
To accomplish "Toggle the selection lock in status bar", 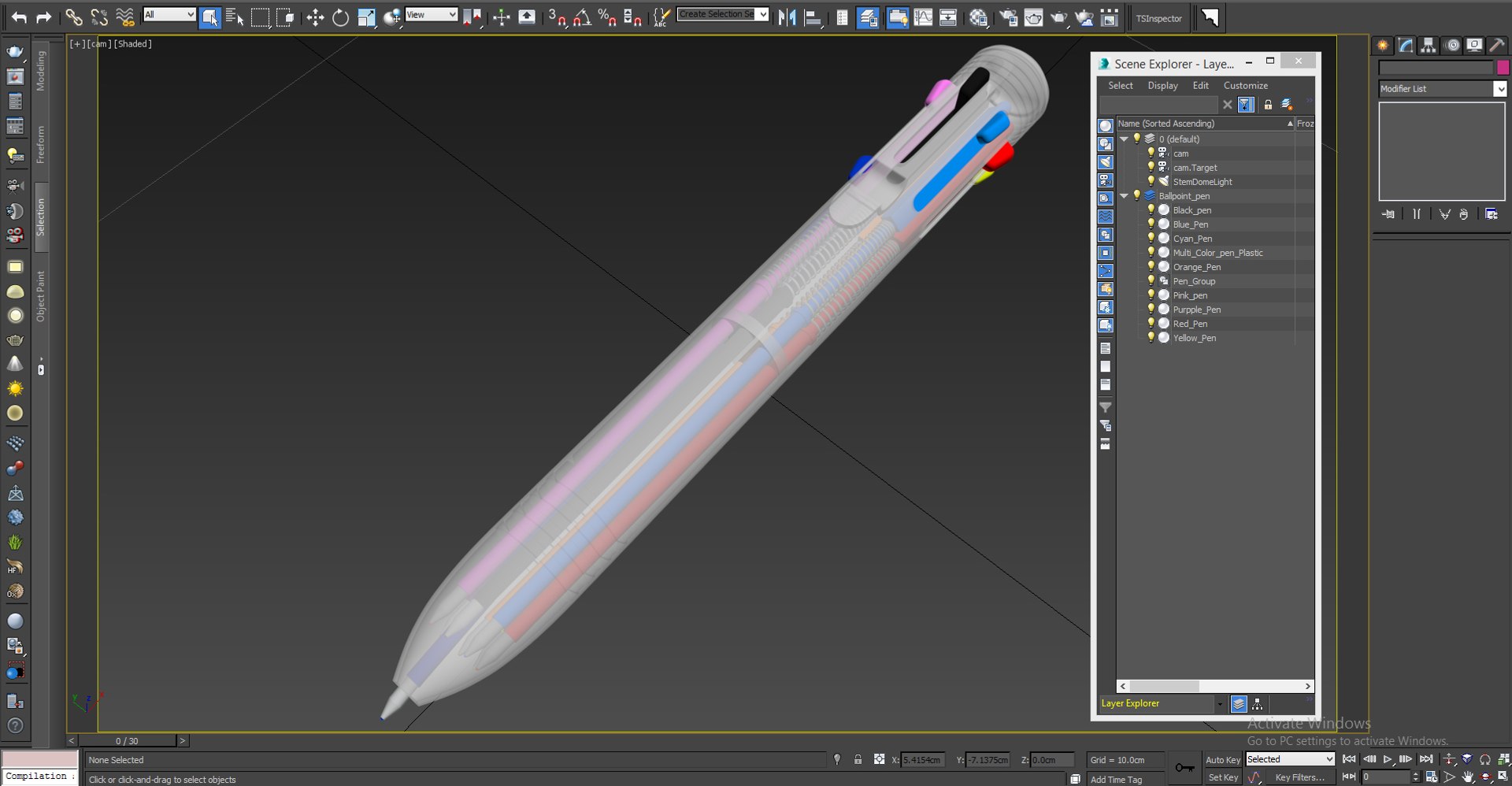I will pyautogui.click(x=858, y=759).
